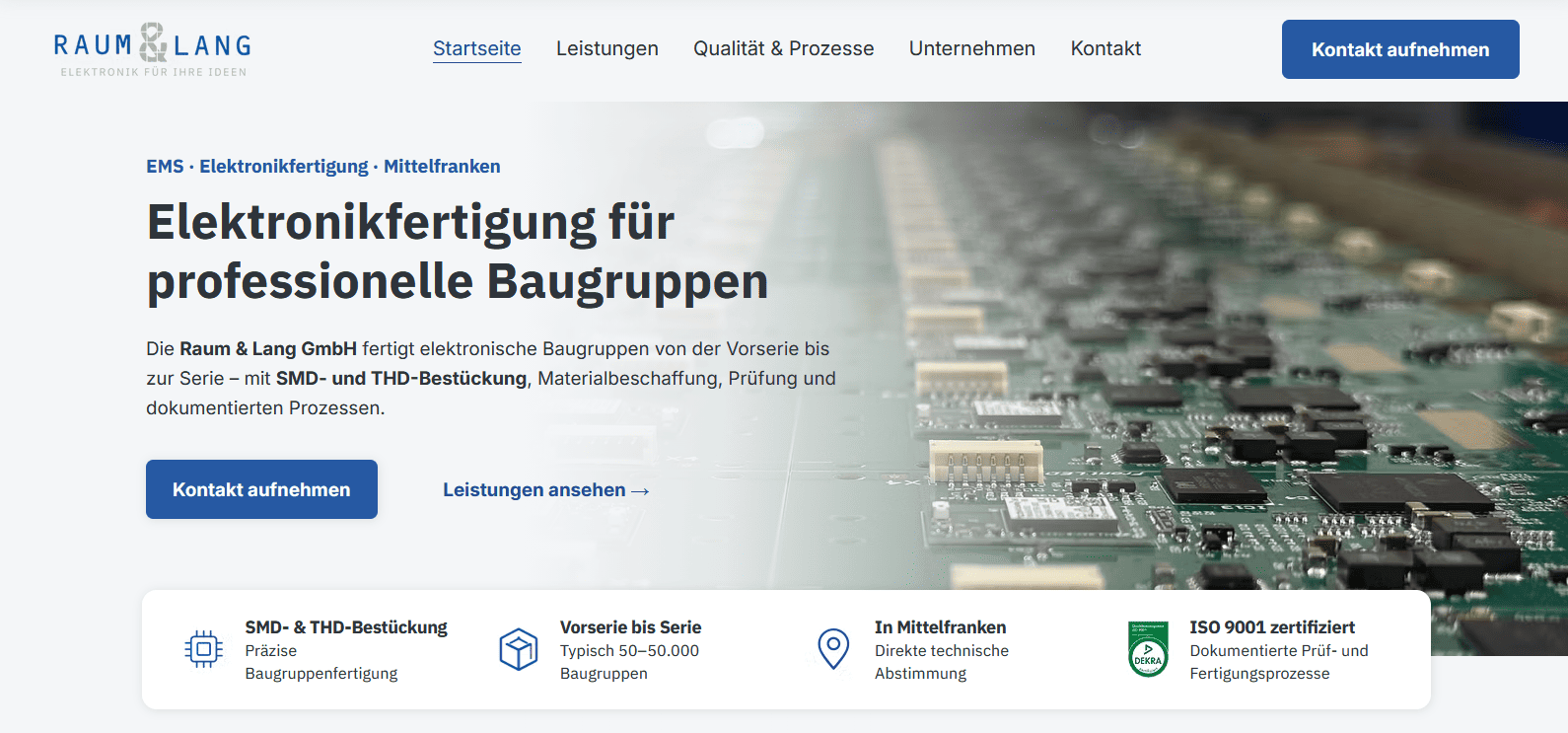
Task: Select Kontakt in the navigation bar
Action: [x=1105, y=48]
